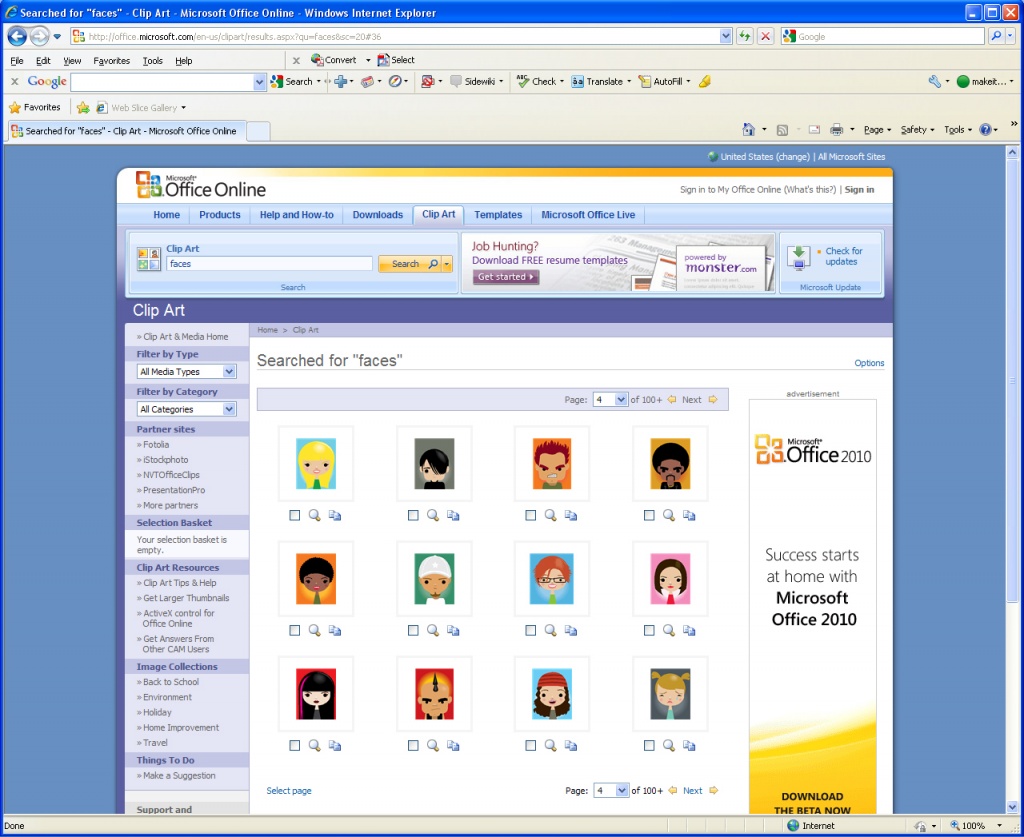Viewport: 1024px width, 837px height.
Task: Copy icon under afro mustache face
Action: click(x=689, y=515)
